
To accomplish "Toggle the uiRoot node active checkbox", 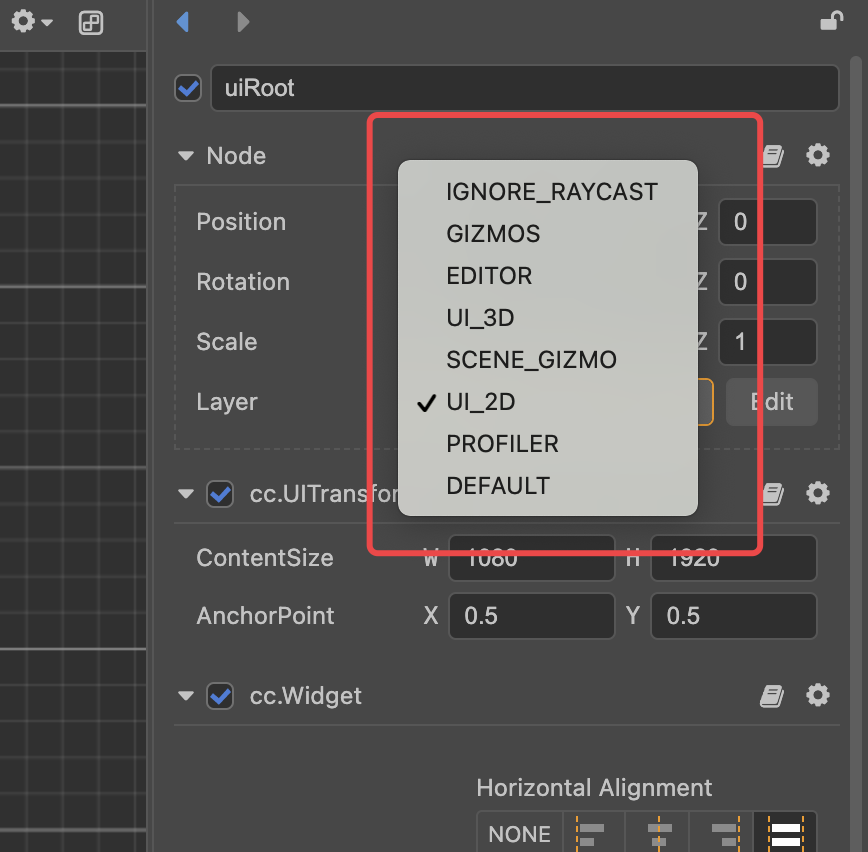I will (187, 88).
